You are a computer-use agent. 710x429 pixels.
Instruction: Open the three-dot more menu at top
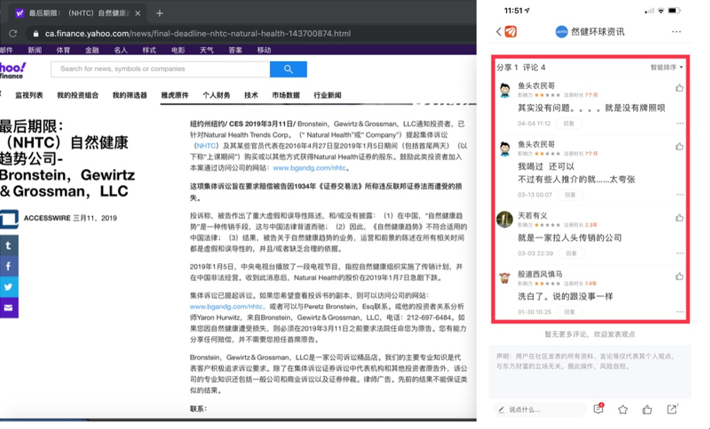click(676, 32)
